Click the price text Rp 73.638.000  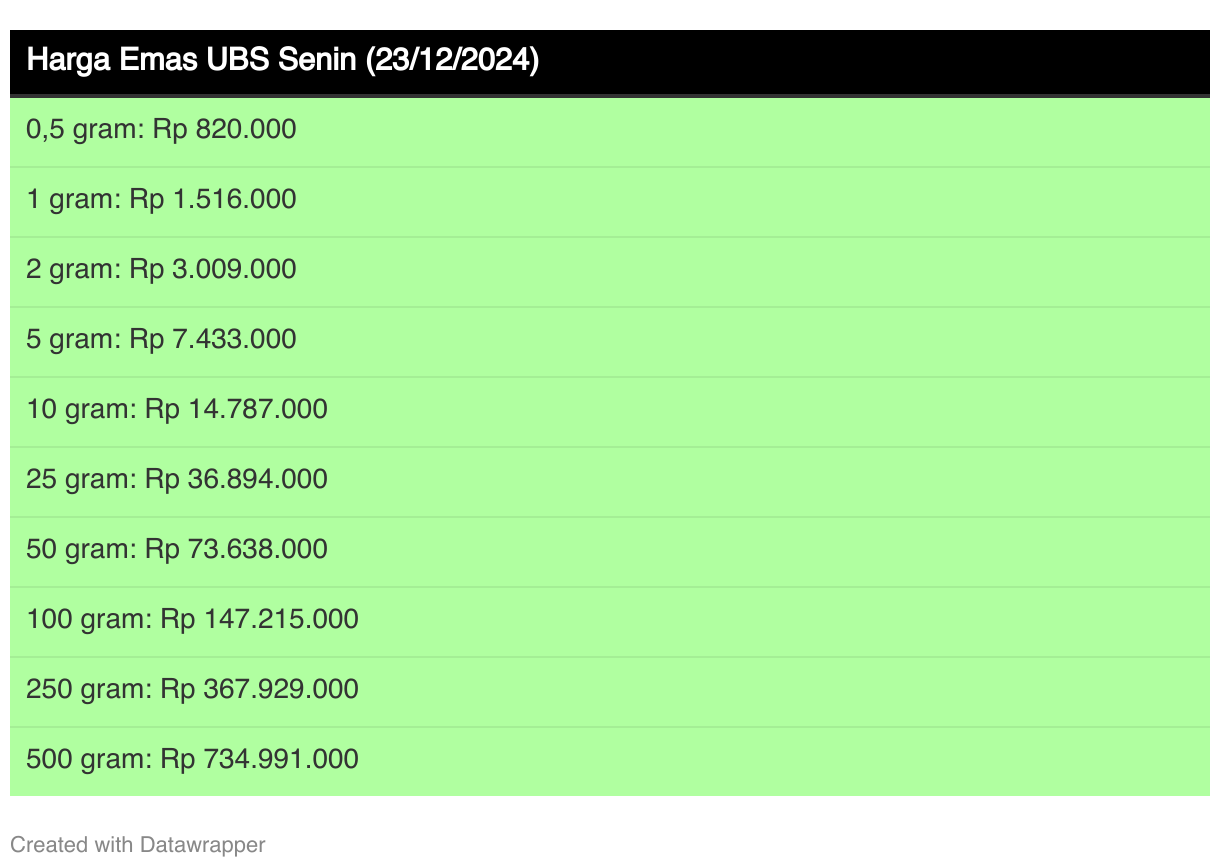[237, 549]
